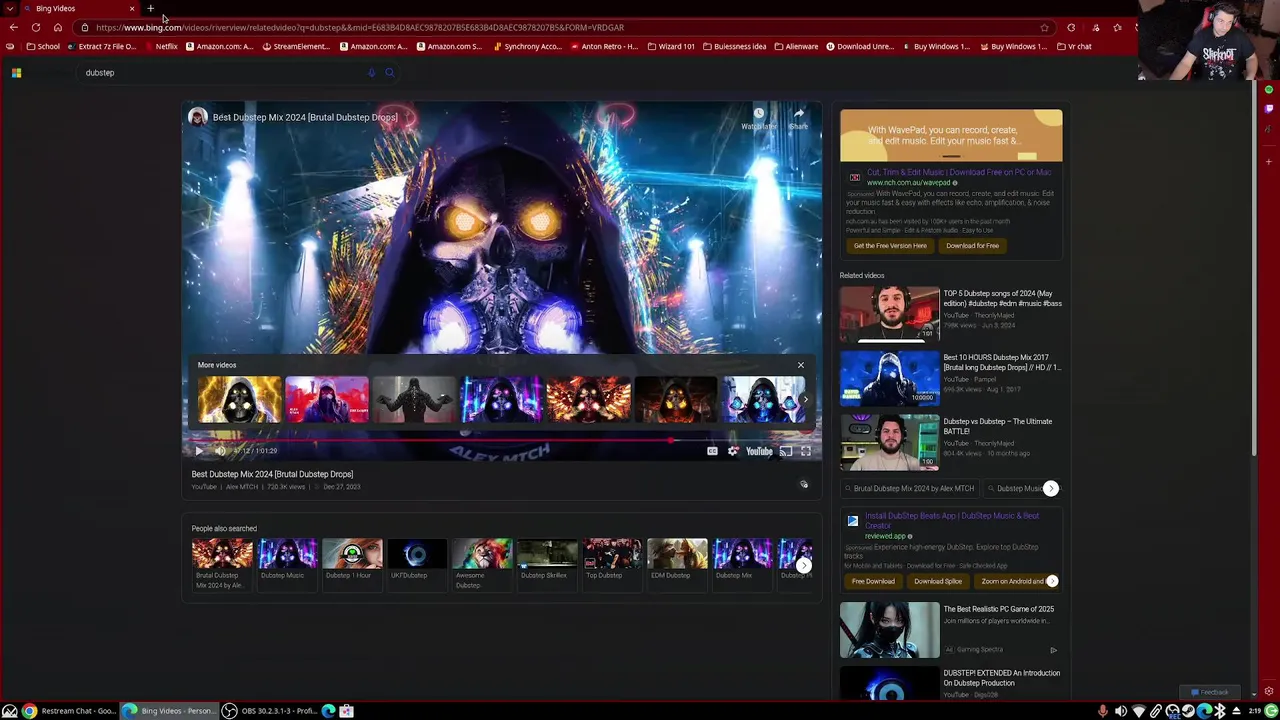The height and width of the screenshot is (720, 1280).
Task: Toggle closed captions on the video player
Action: tap(712, 451)
